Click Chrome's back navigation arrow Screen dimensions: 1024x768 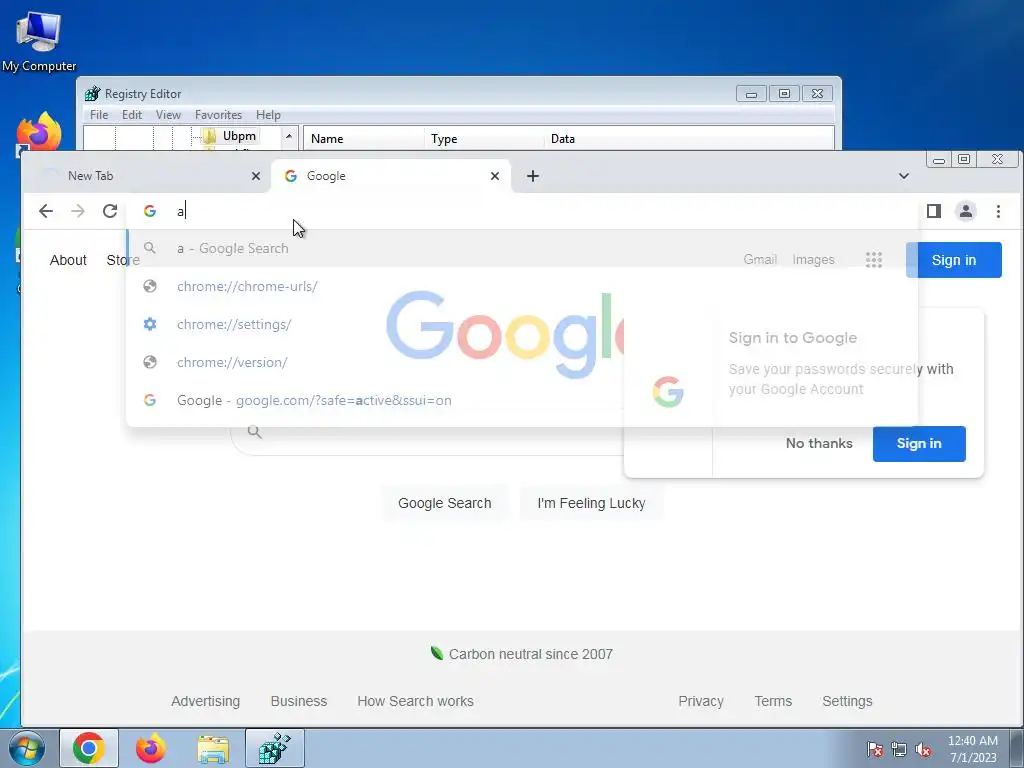[x=46, y=211]
